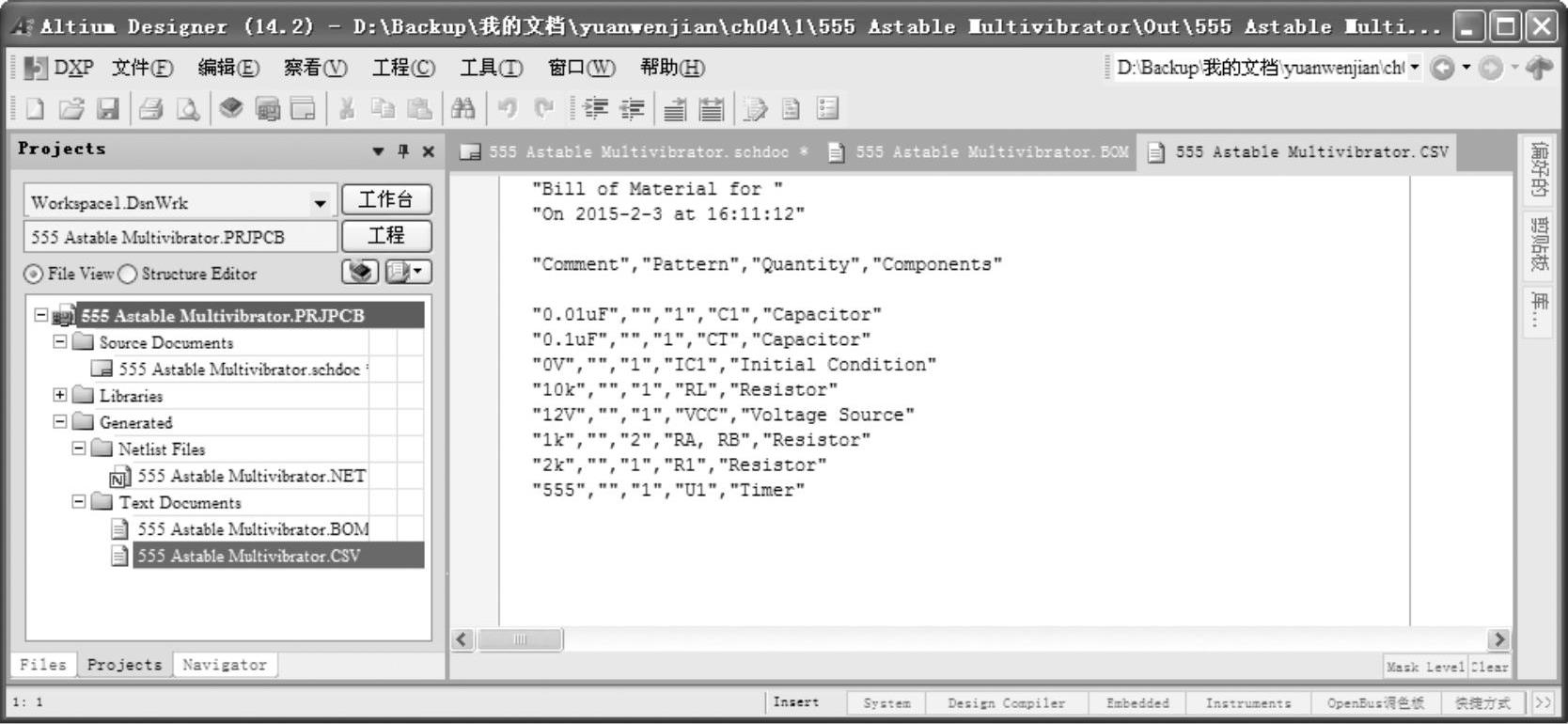Redo the last undone action
1568x724 pixels.
(x=543, y=109)
